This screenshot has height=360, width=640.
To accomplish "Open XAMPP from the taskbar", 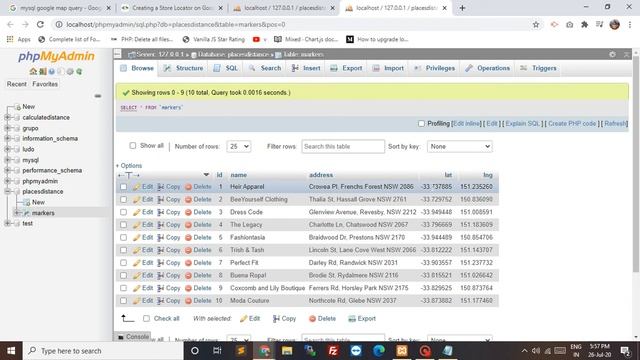I will point(402,351).
